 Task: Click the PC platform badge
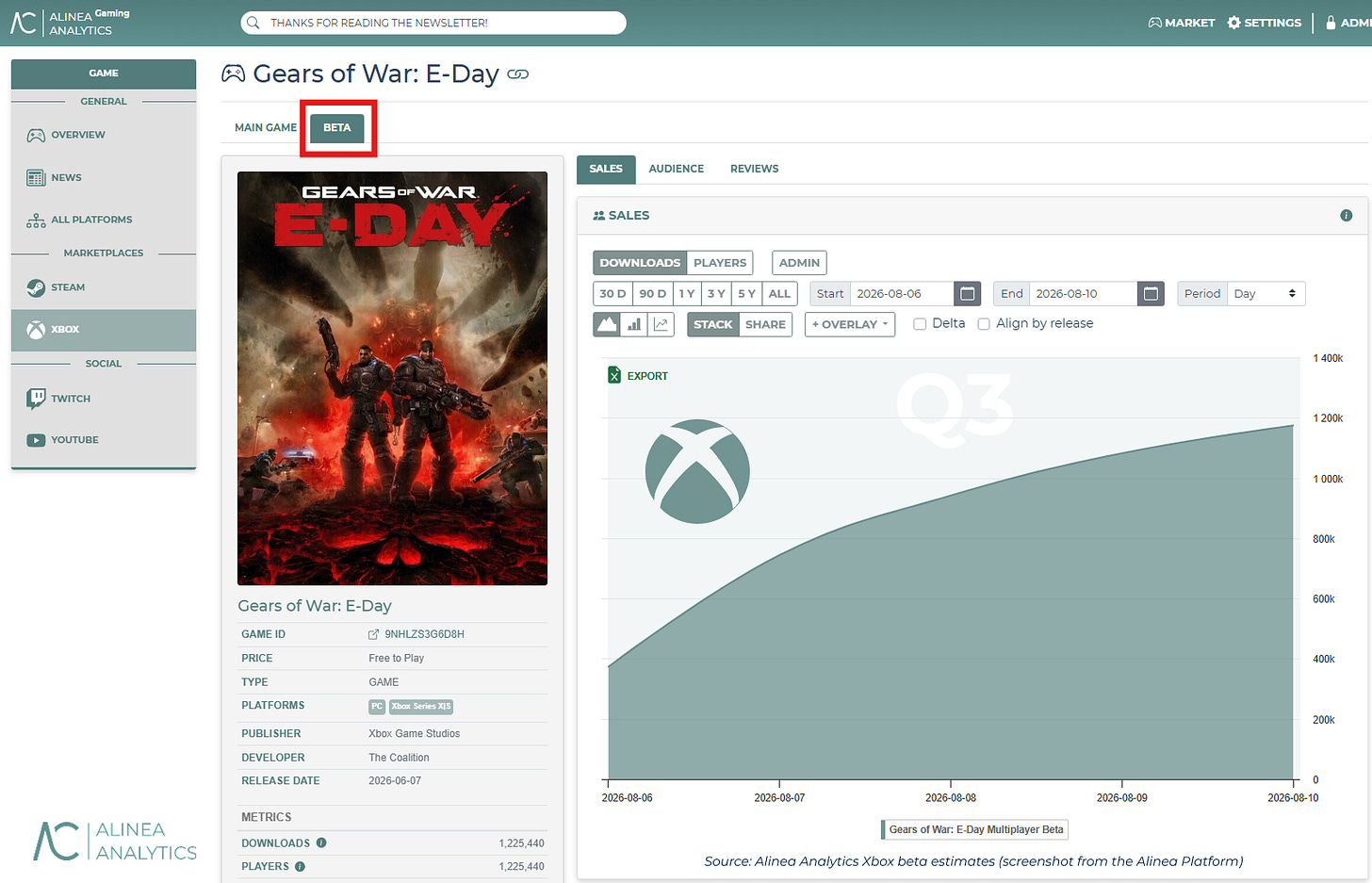pyautogui.click(x=377, y=707)
